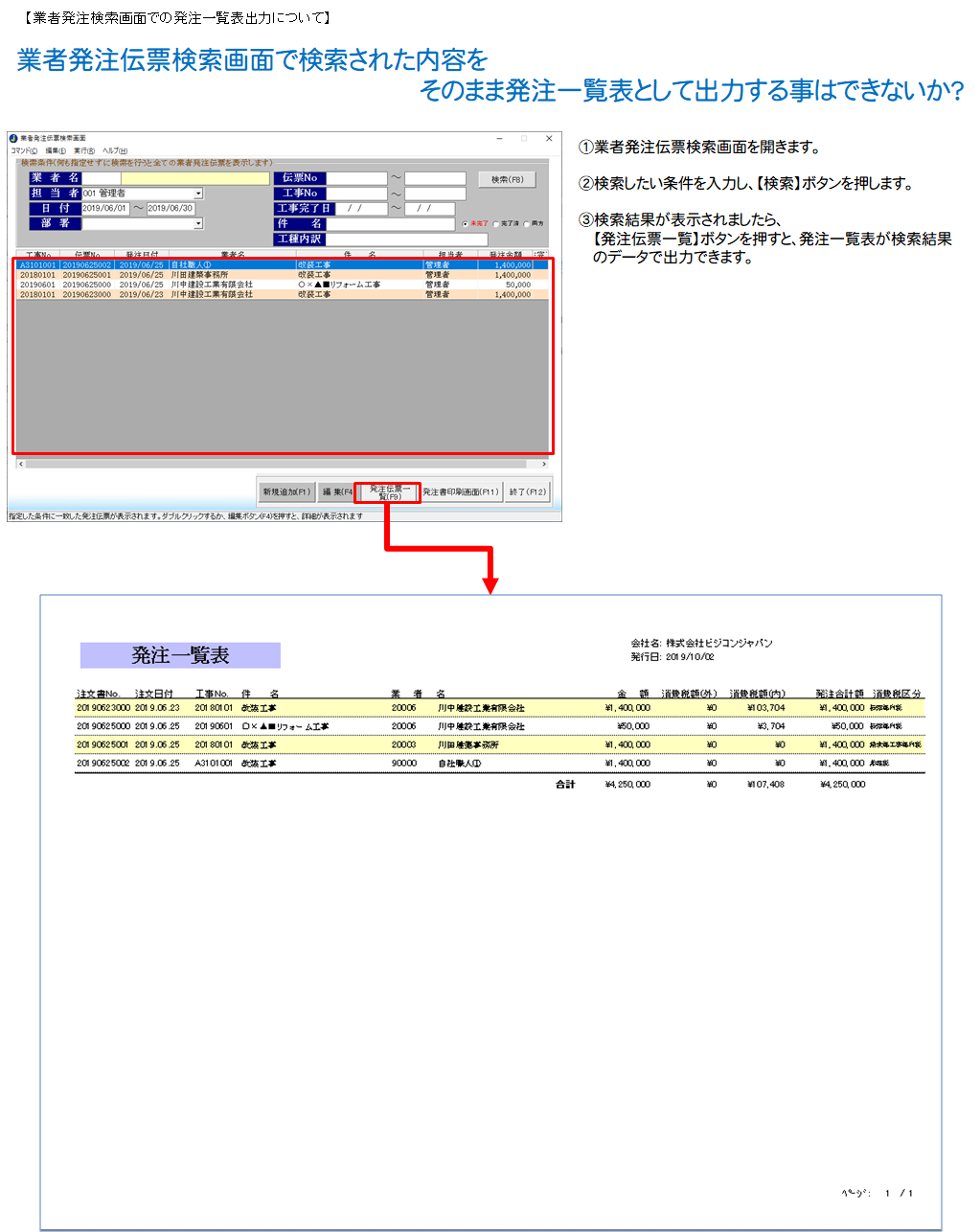Close the 業者発注伝票検索画面 window
The width and height of the screenshot is (980, 1232).
pyautogui.click(x=549, y=139)
